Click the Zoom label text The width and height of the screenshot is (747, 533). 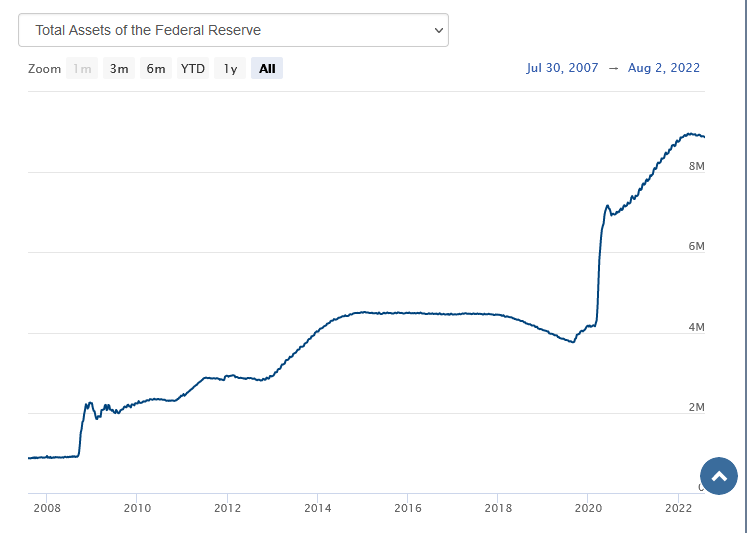point(44,69)
